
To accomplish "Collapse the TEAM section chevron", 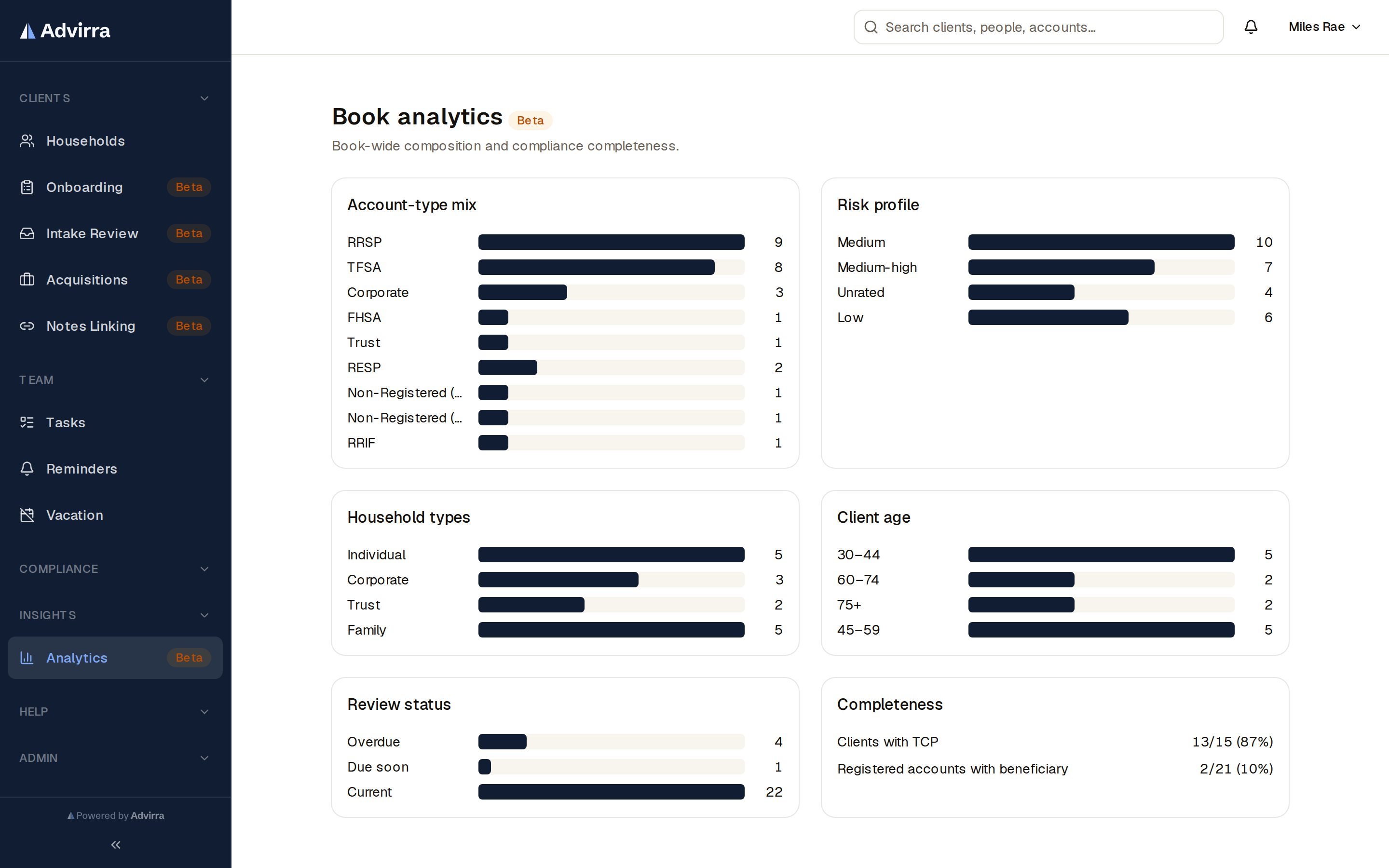I will point(204,380).
